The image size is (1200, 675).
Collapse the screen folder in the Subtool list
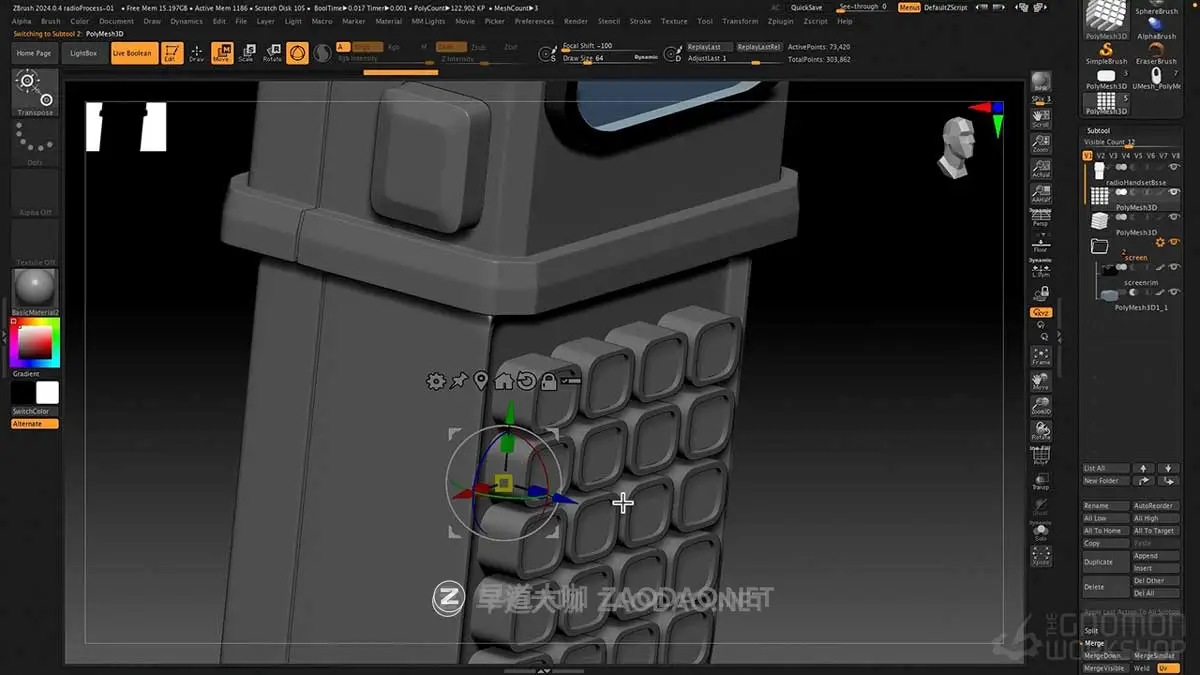click(x=1099, y=247)
